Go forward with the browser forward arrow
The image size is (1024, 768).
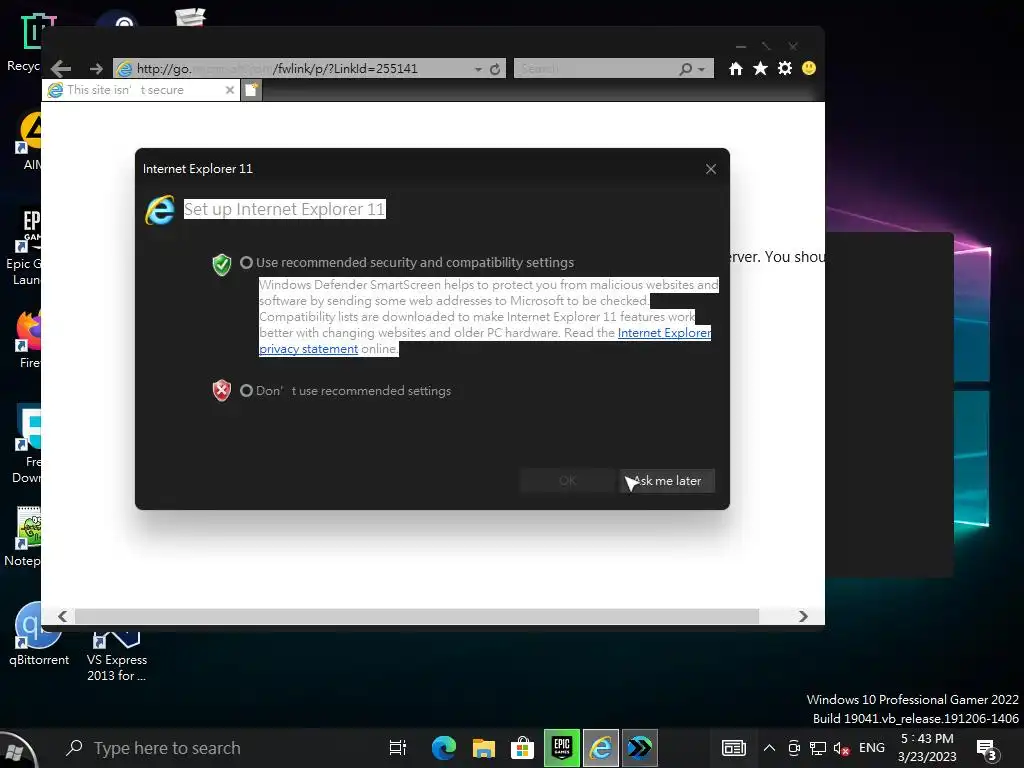tap(96, 69)
